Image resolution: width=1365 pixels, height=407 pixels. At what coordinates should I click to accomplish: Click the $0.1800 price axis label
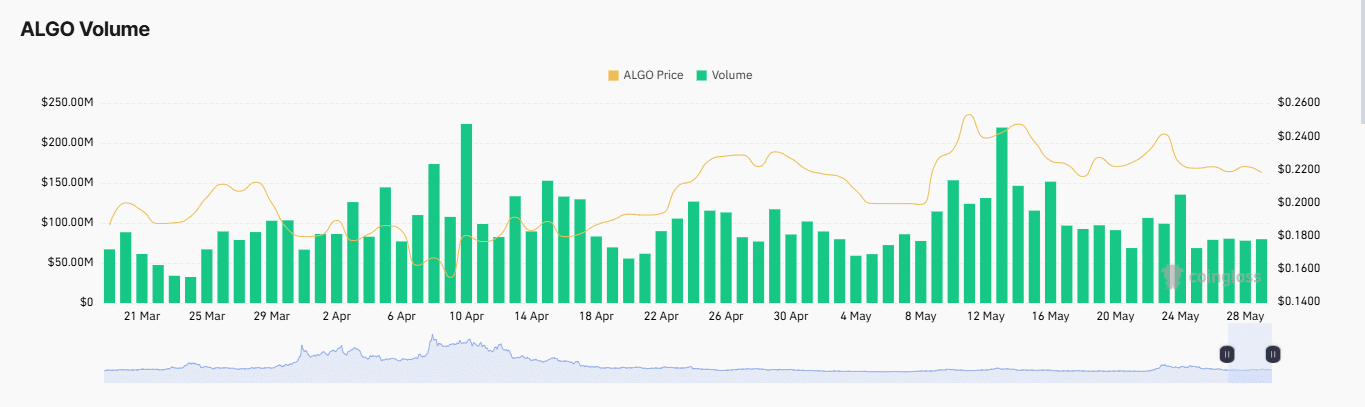1299,235
